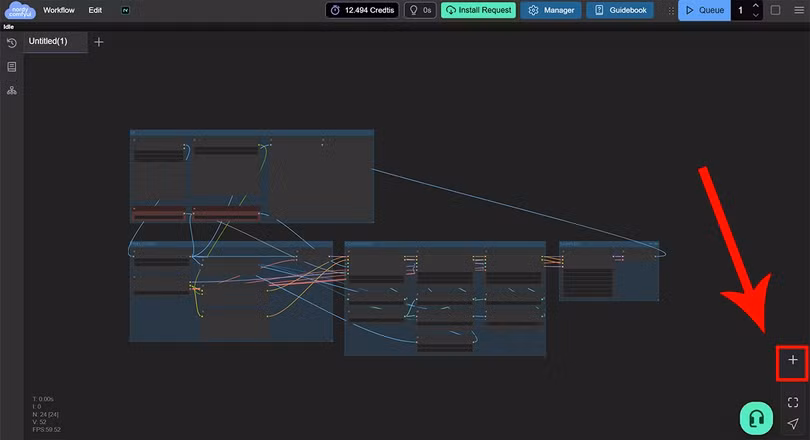Open the Workflow menu
The width and height of the screenshot is (810, 440).
[x=59, y=10]
